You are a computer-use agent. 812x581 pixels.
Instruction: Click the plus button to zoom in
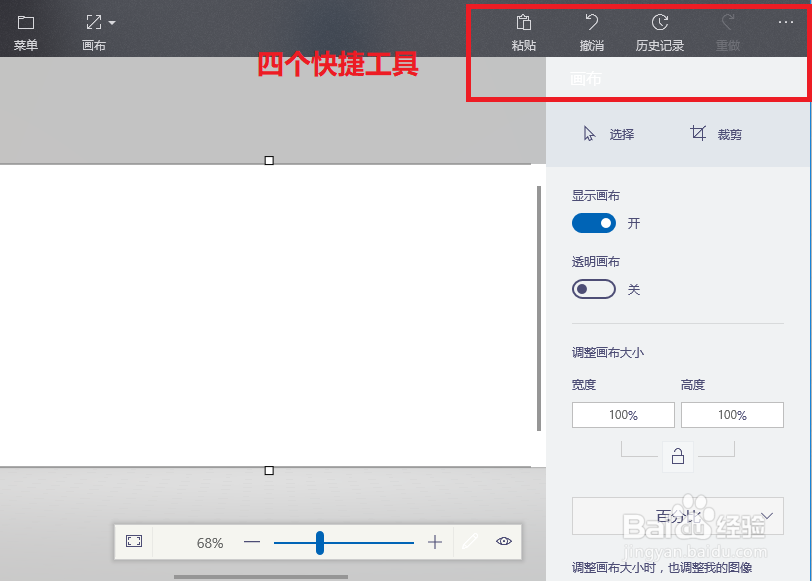pos(434,542)
